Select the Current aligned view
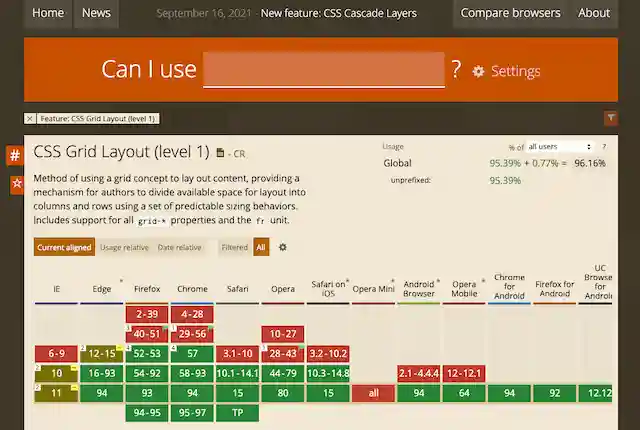This screenshot has height=430, width=640. click(x=64, y=247)
